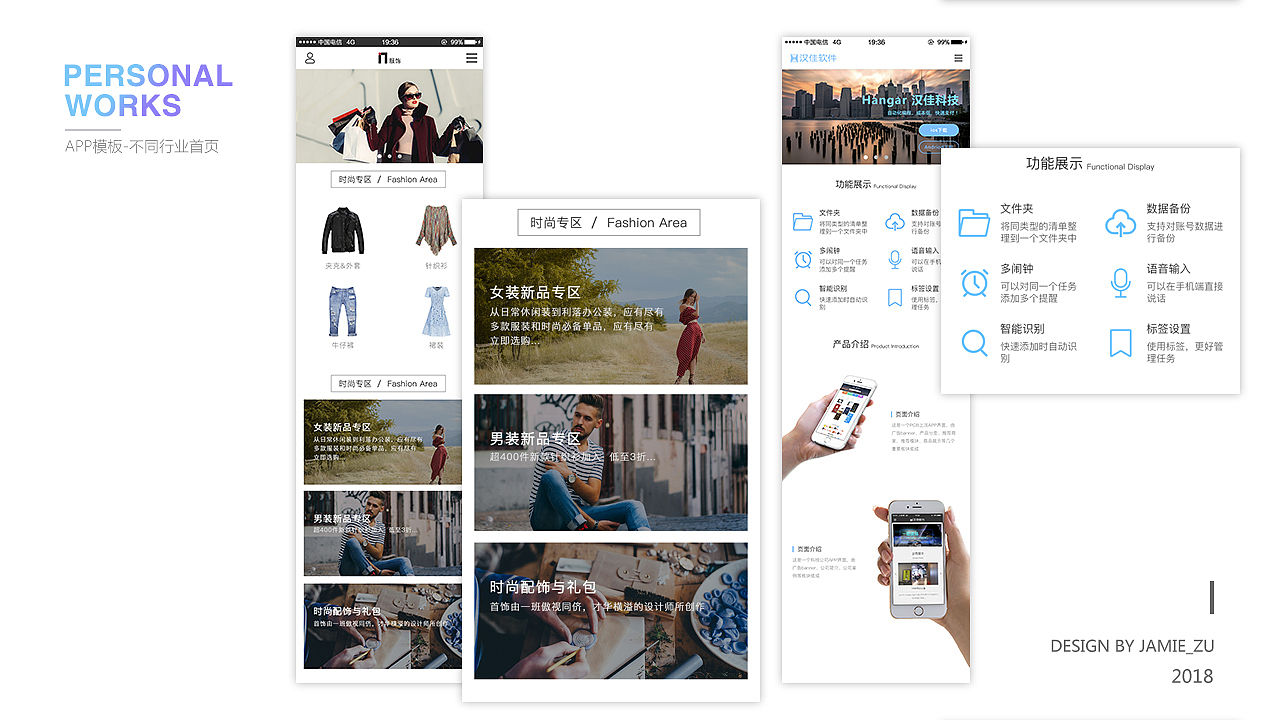The width and height of the screenshot is (1280, 720).
Task: Click lower 页面介绍 label beside second phone
Action: click(x=807, y=549)
